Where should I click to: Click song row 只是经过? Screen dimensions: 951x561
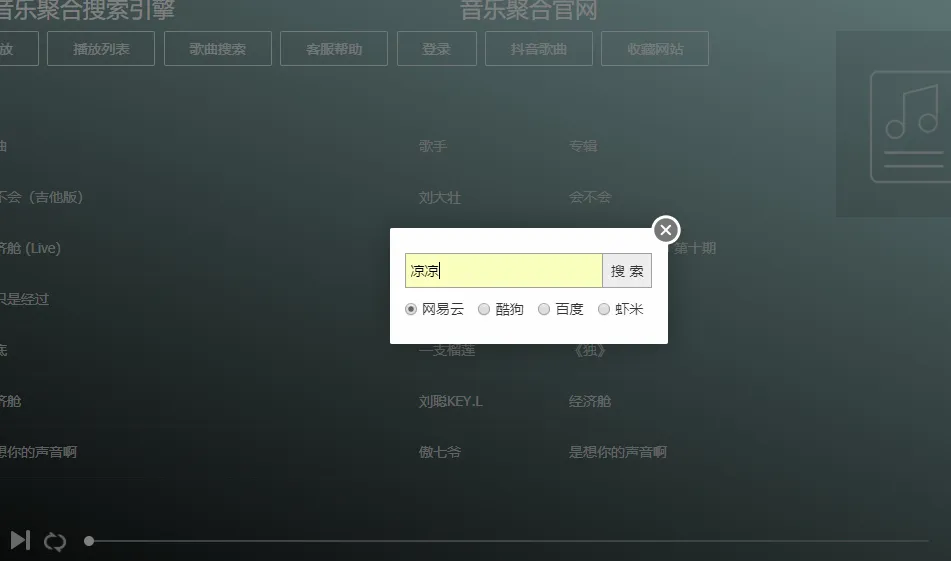coord(24,300)
